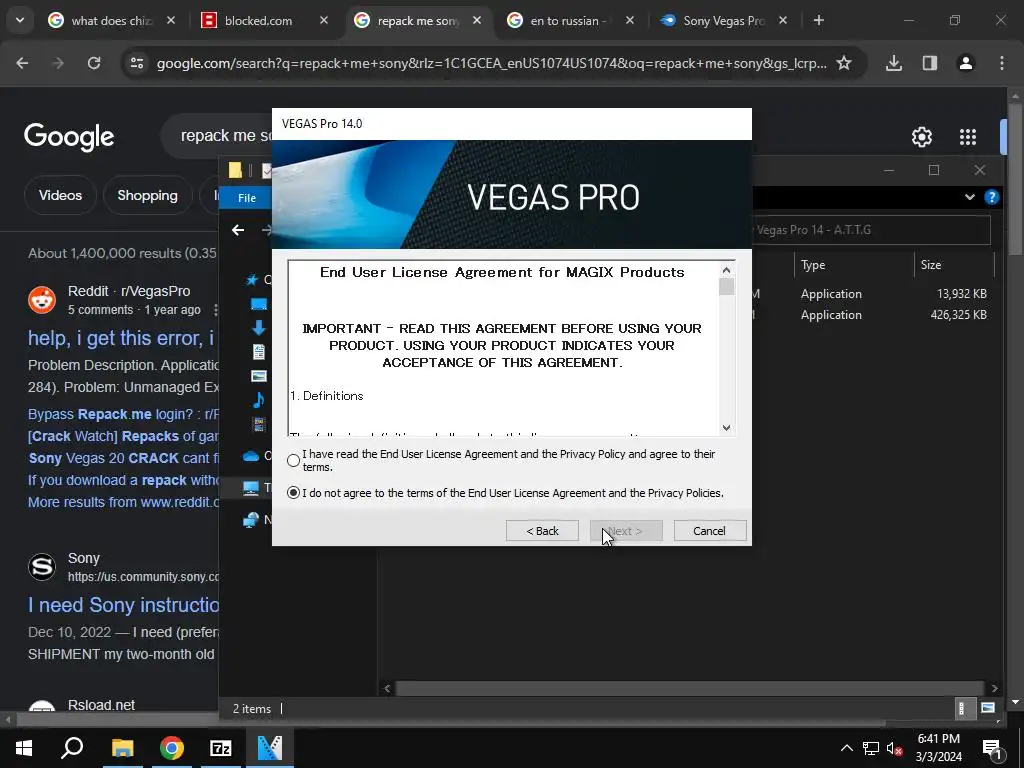
Task: Select This PC icon in Explorer sidebar
Action: pos(251,488)
